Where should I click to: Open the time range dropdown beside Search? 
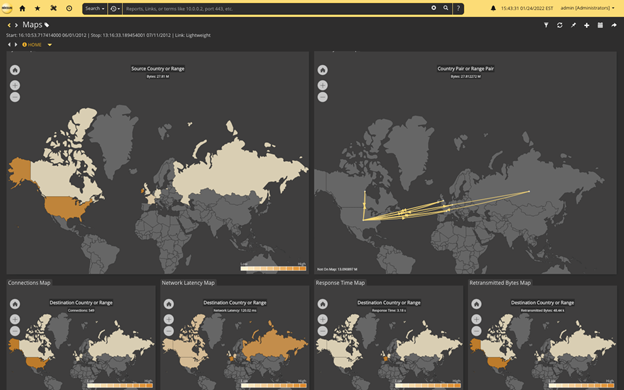[x=115, y=8]
